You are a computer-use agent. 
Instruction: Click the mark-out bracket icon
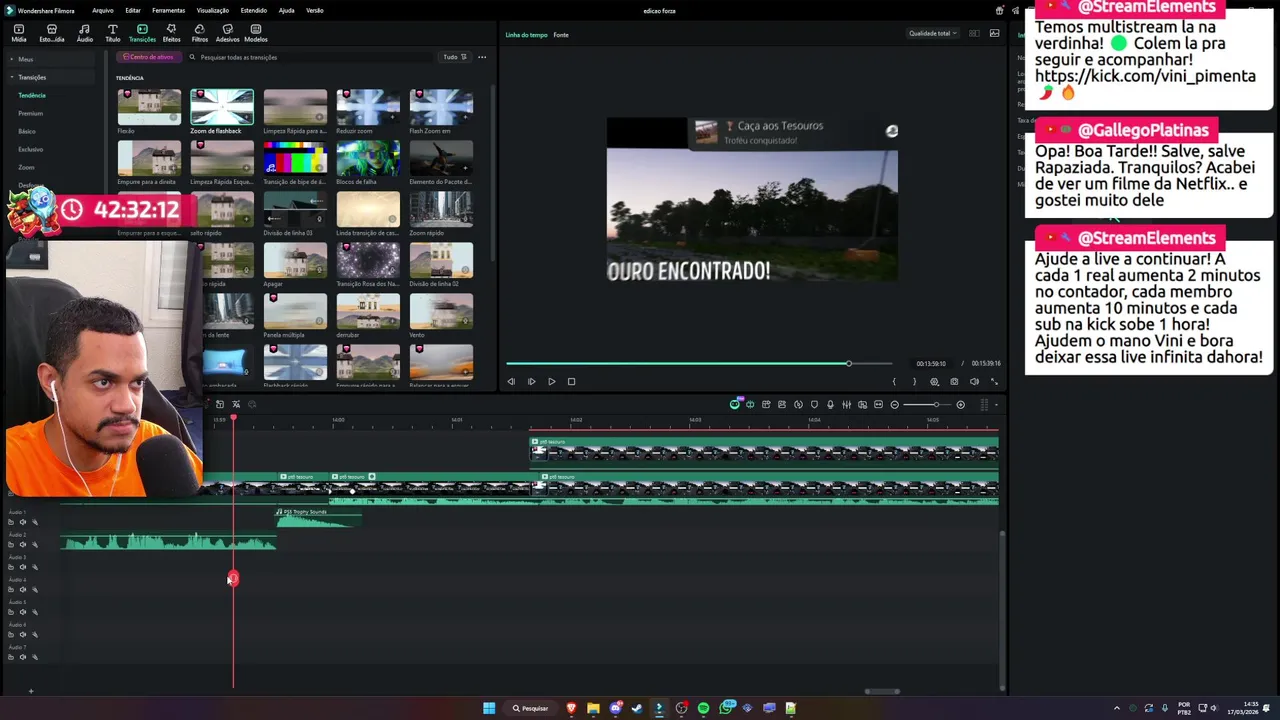pyautogui.click(x=914, y=381)
